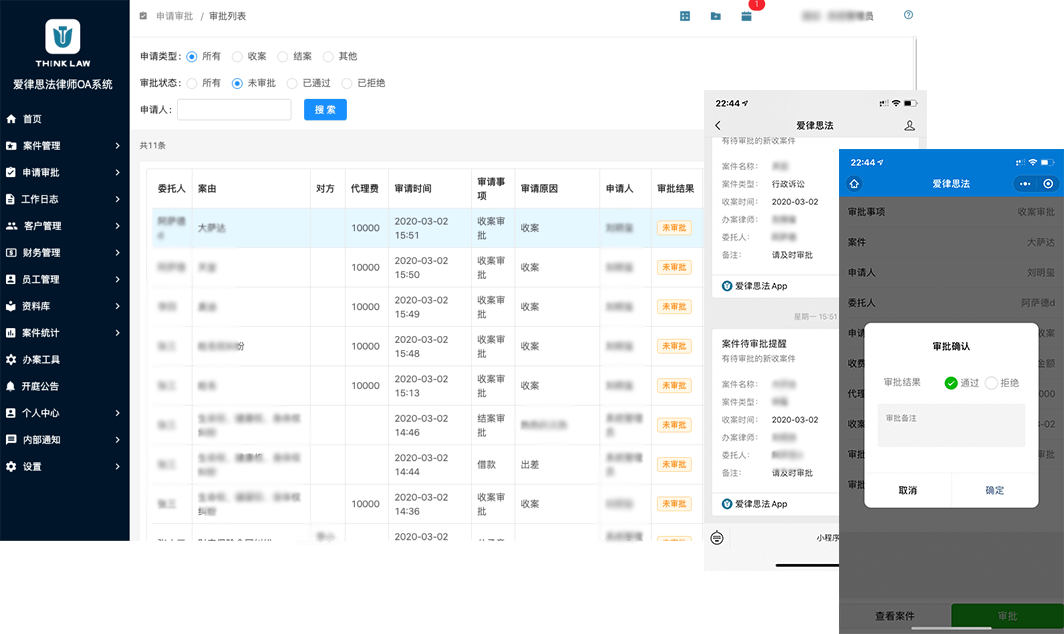1064x634 pixels.
Task: Select 已通过 approval status radio button
Action: tap(292, 83)
